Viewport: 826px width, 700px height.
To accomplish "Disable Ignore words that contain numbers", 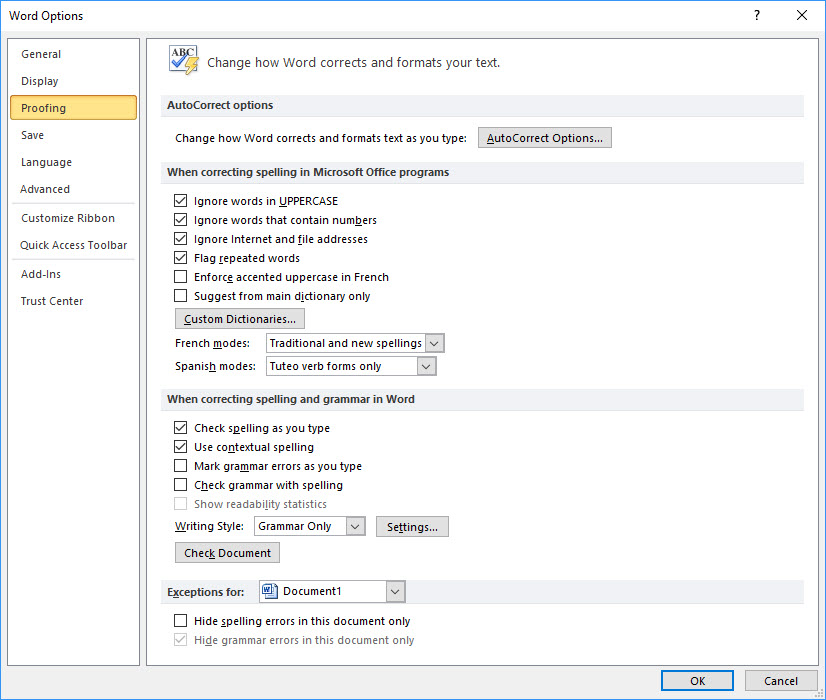I will coord(181,220).
